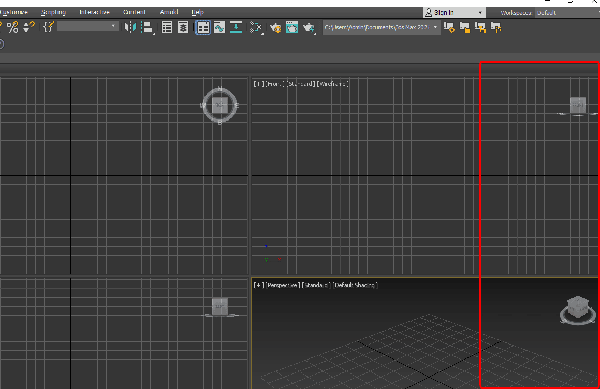Open the Workspaces Default selector
The width and height of the screenshot is (600, 389).
pos(566,13)
